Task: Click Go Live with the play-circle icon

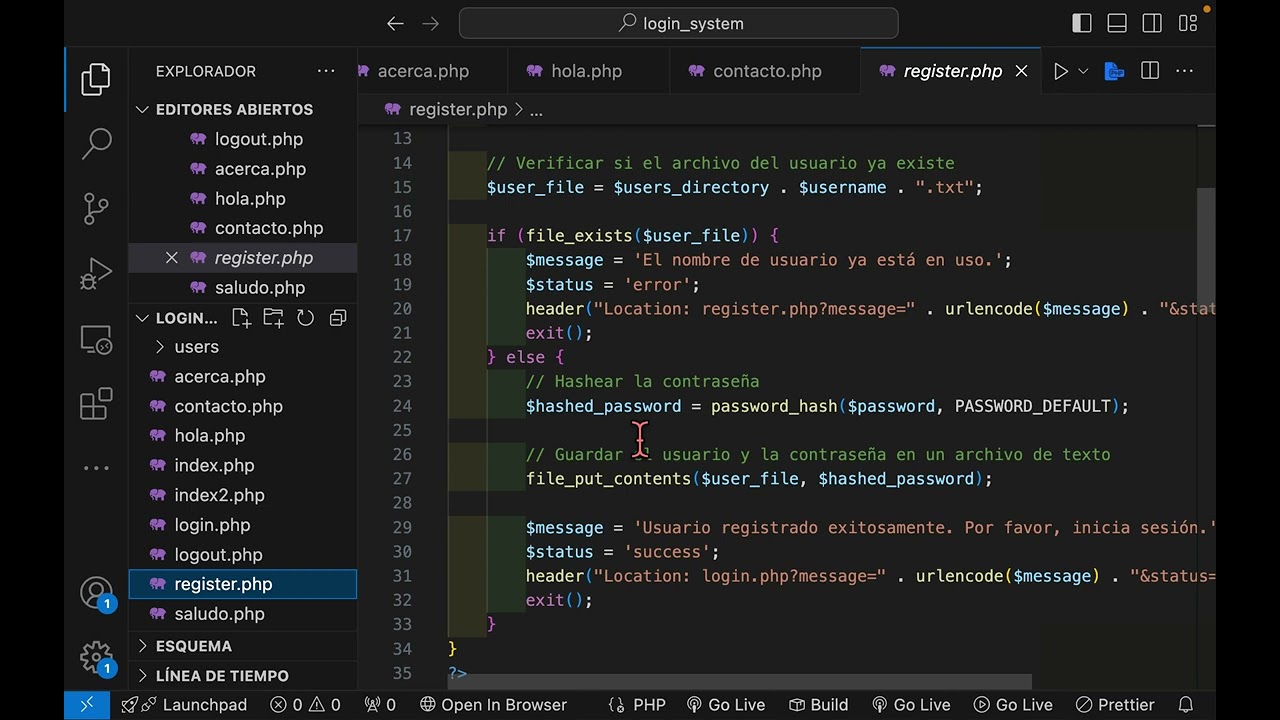Action: [1013, 705]
